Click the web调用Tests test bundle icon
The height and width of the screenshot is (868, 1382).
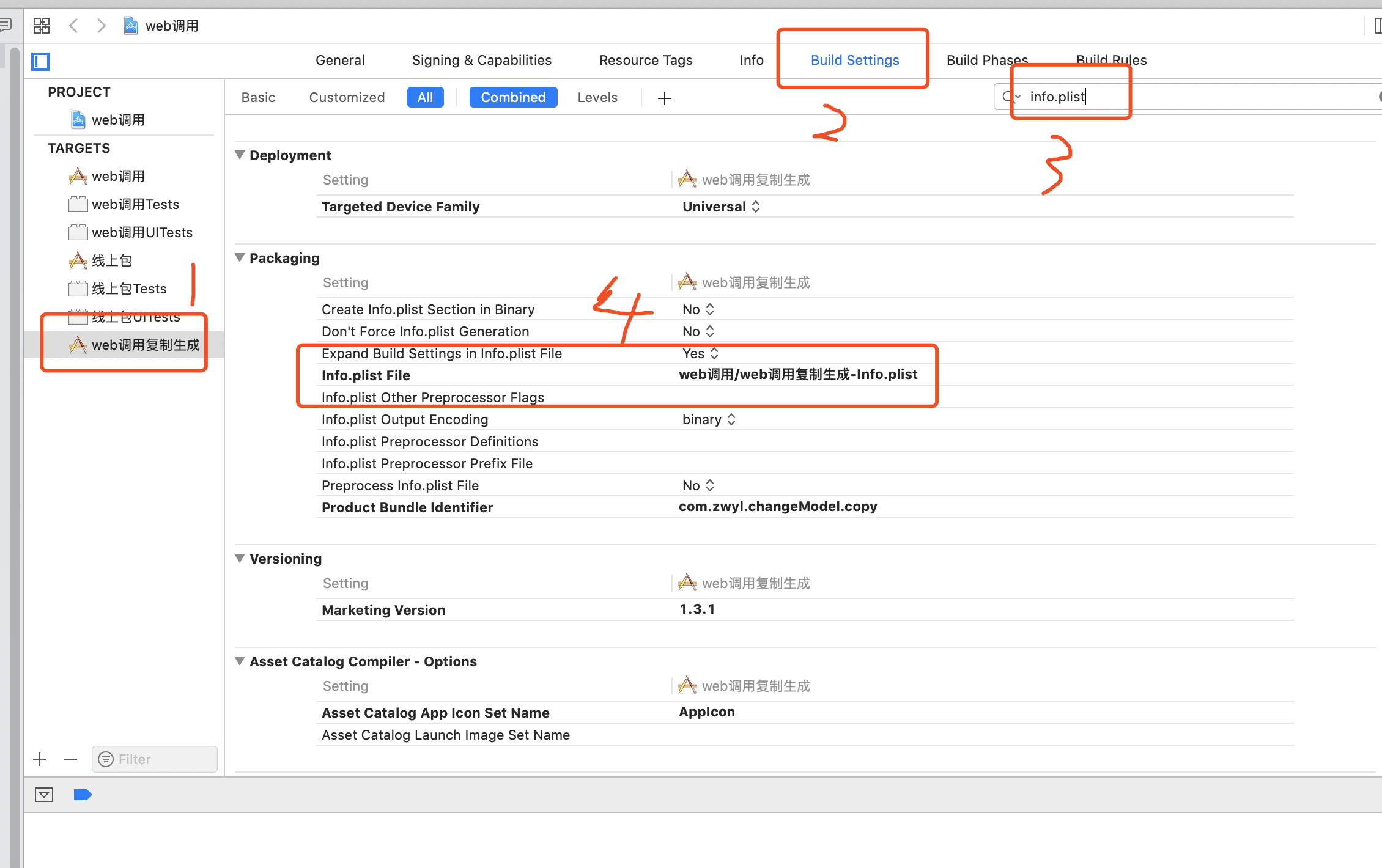tap(78, 204)
